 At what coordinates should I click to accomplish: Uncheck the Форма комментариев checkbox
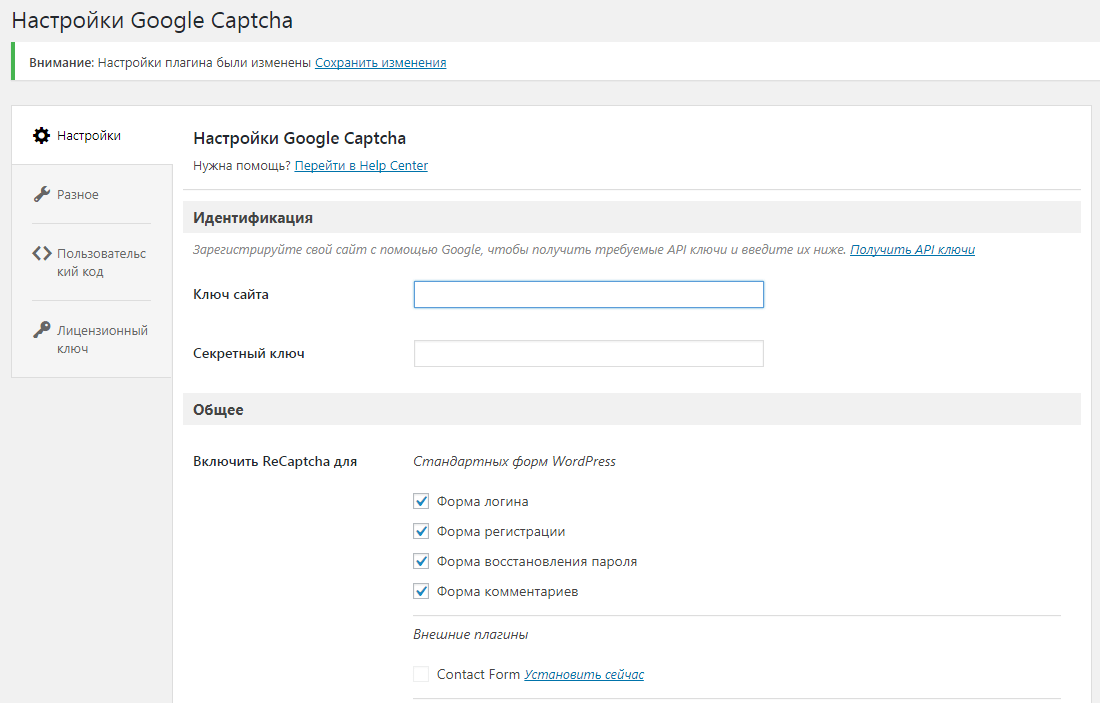coord(421,591)
